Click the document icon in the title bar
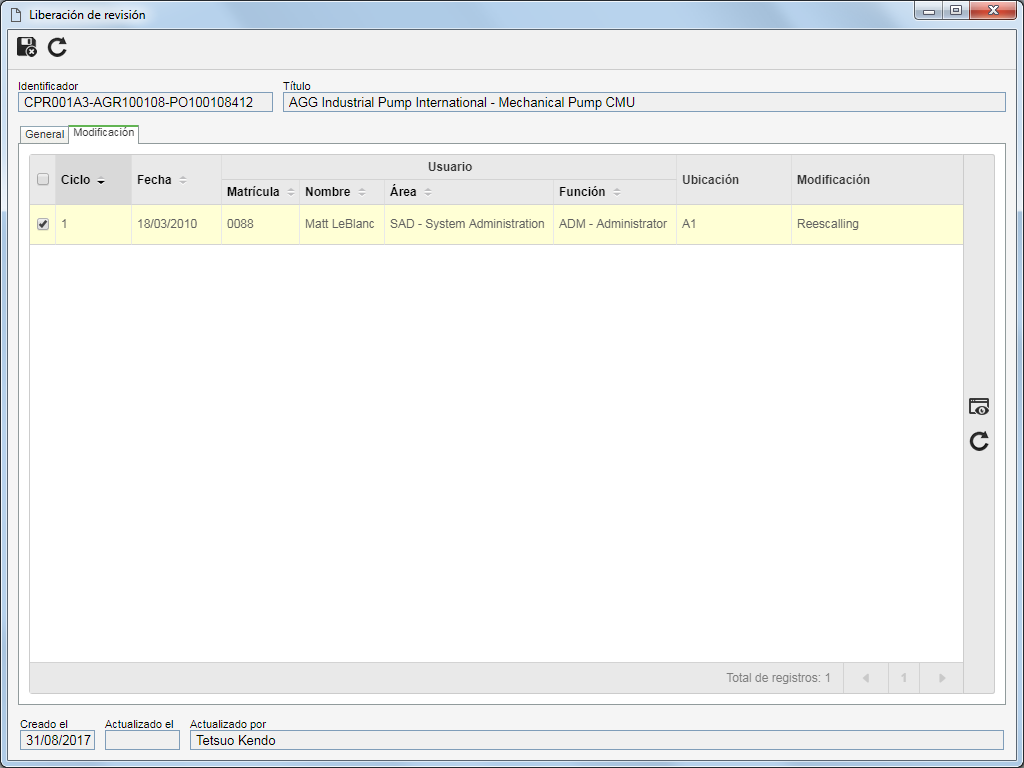This screenshot has width=1024, height=768. pyautogui.click(x=16, y=14)
